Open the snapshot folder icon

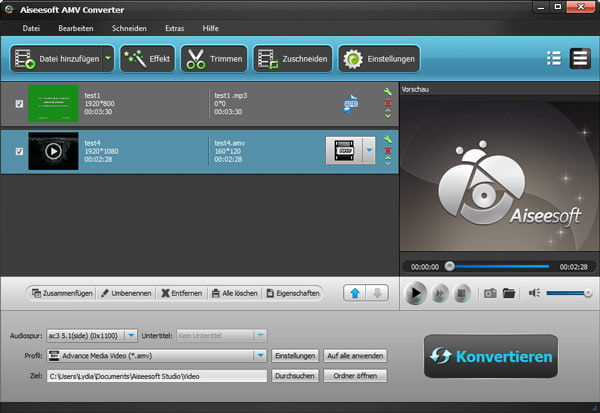(x=509, y=293)
